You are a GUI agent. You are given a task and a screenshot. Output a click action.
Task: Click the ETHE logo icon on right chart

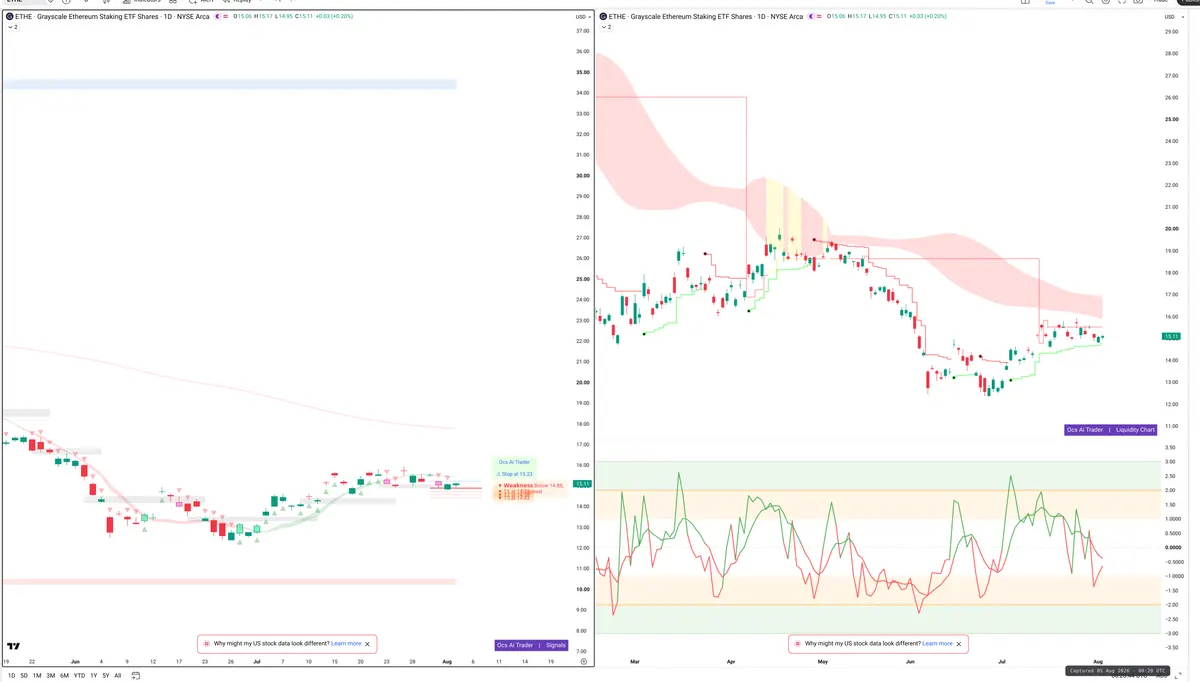pos(602,17)
